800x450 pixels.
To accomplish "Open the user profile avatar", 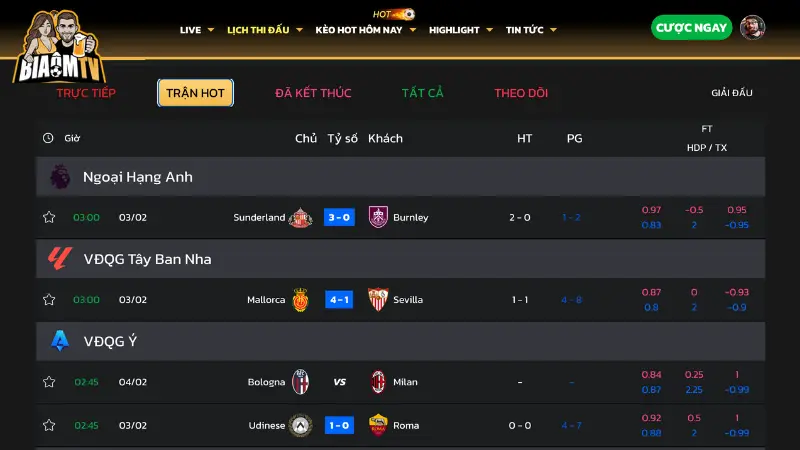I will (x=752, y=28).
